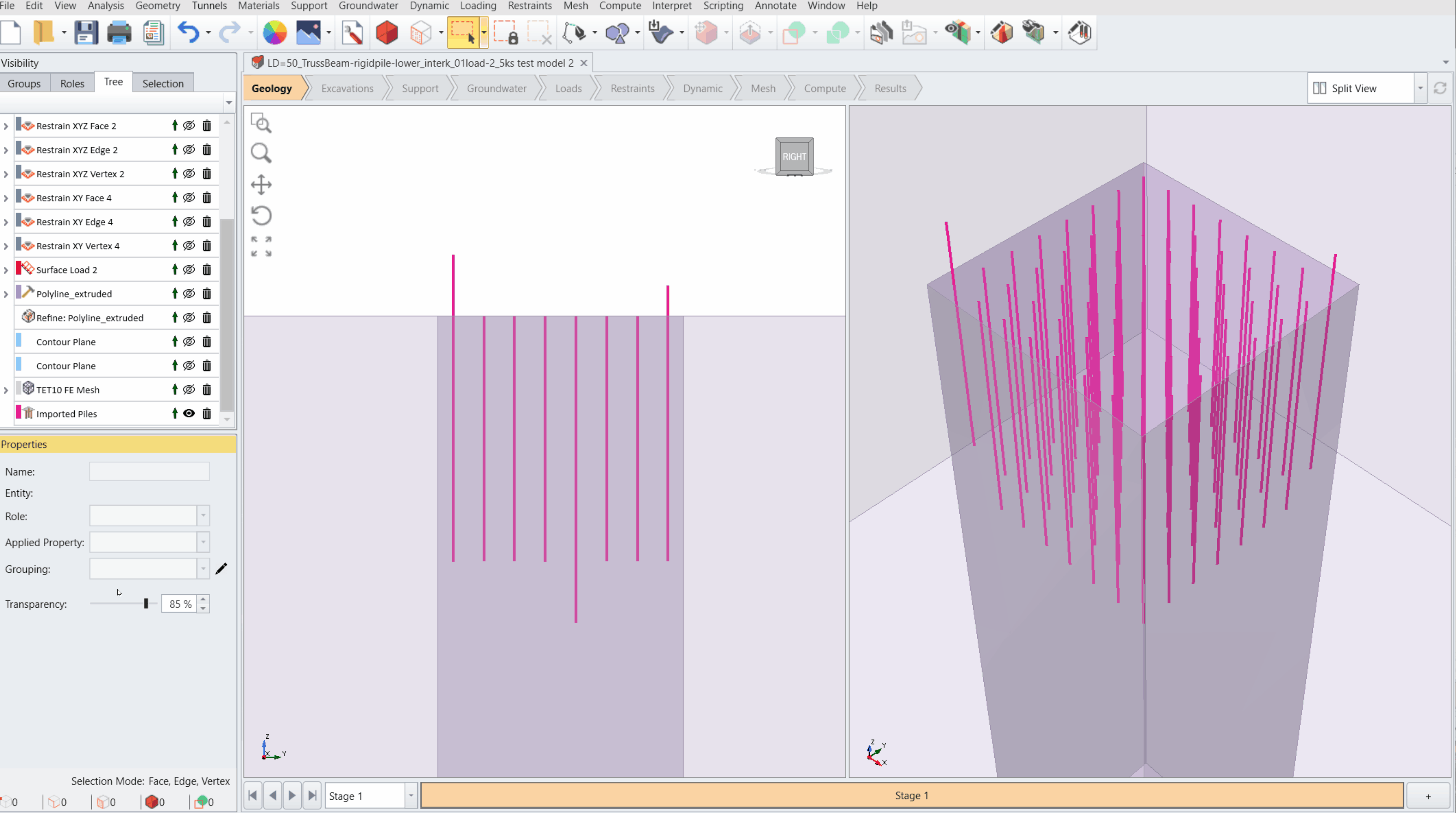Viewport: 1456px width, 813px height.
Task: Click the Save file icon
Action: 86,33
